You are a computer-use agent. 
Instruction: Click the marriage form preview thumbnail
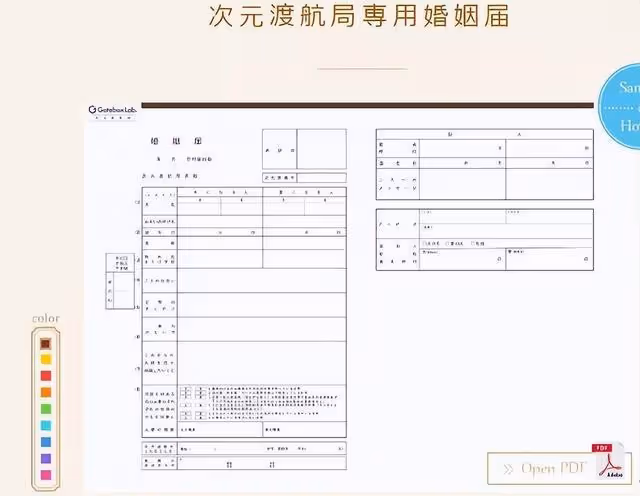coord(339,296)
